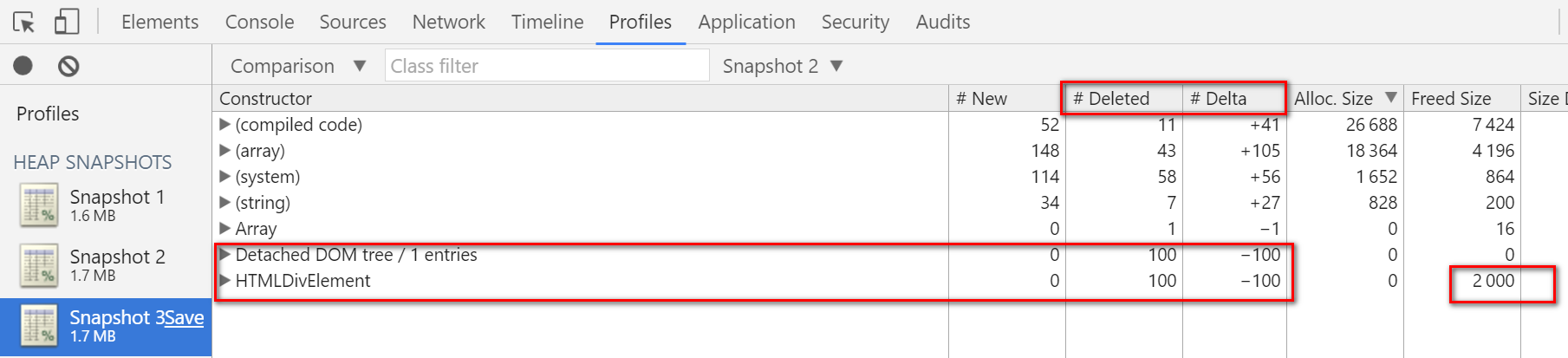This screenshot has height=358, width=1568.
Task: Clear all profiles with the ban icon
Action: [x=68, y=66]
